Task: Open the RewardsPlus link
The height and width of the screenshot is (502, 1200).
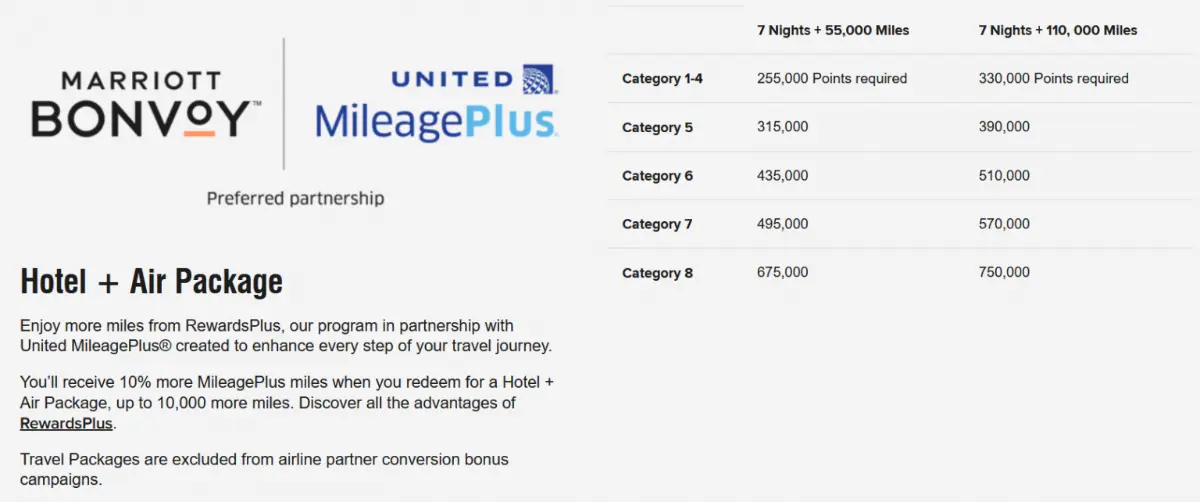Action: point(67,423)
